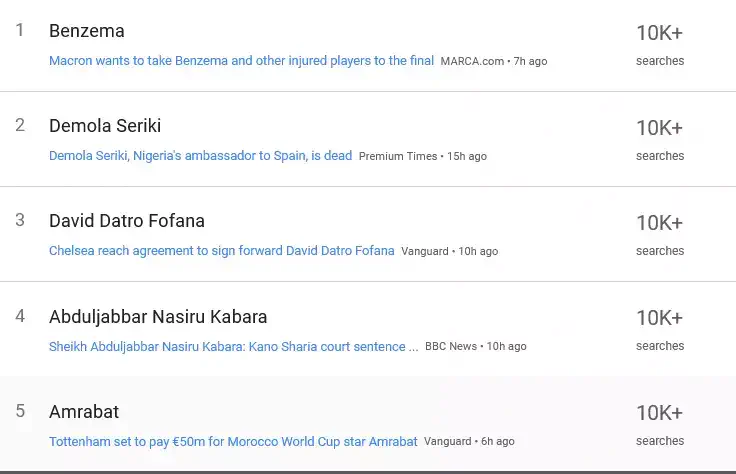The image size is (736, 474).
Task: Click Vanguard source next to Fofana article
Action: (425, 251)
